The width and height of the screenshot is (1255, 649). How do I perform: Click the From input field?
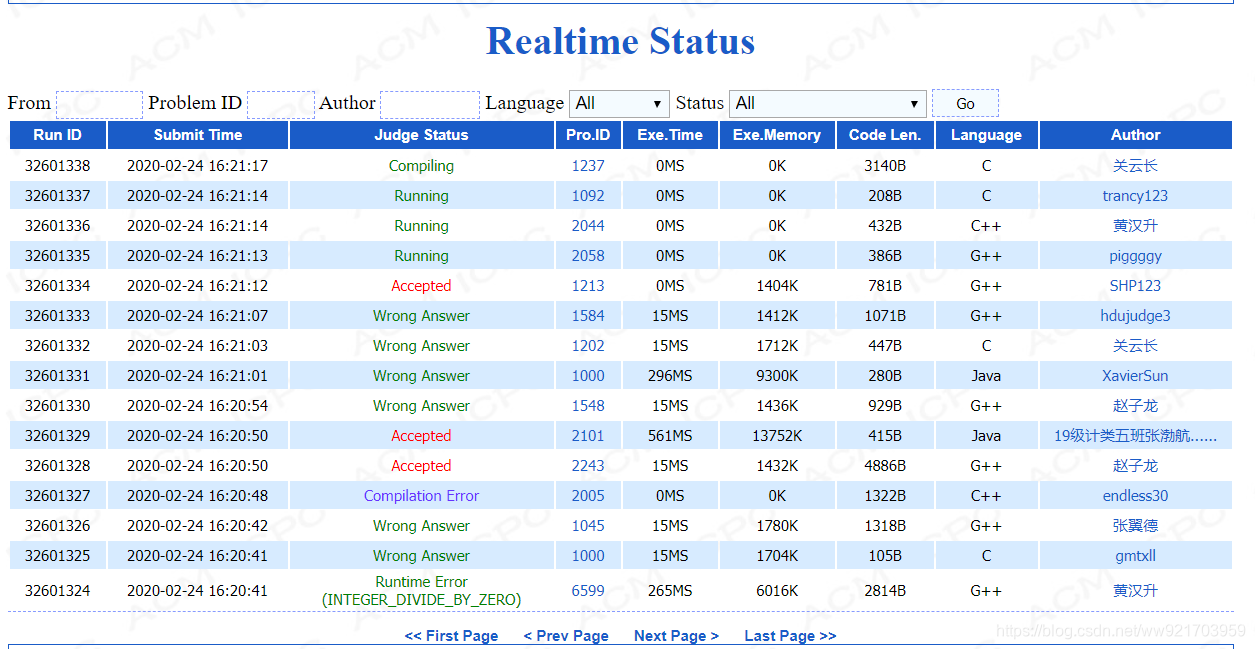point(99,104)
